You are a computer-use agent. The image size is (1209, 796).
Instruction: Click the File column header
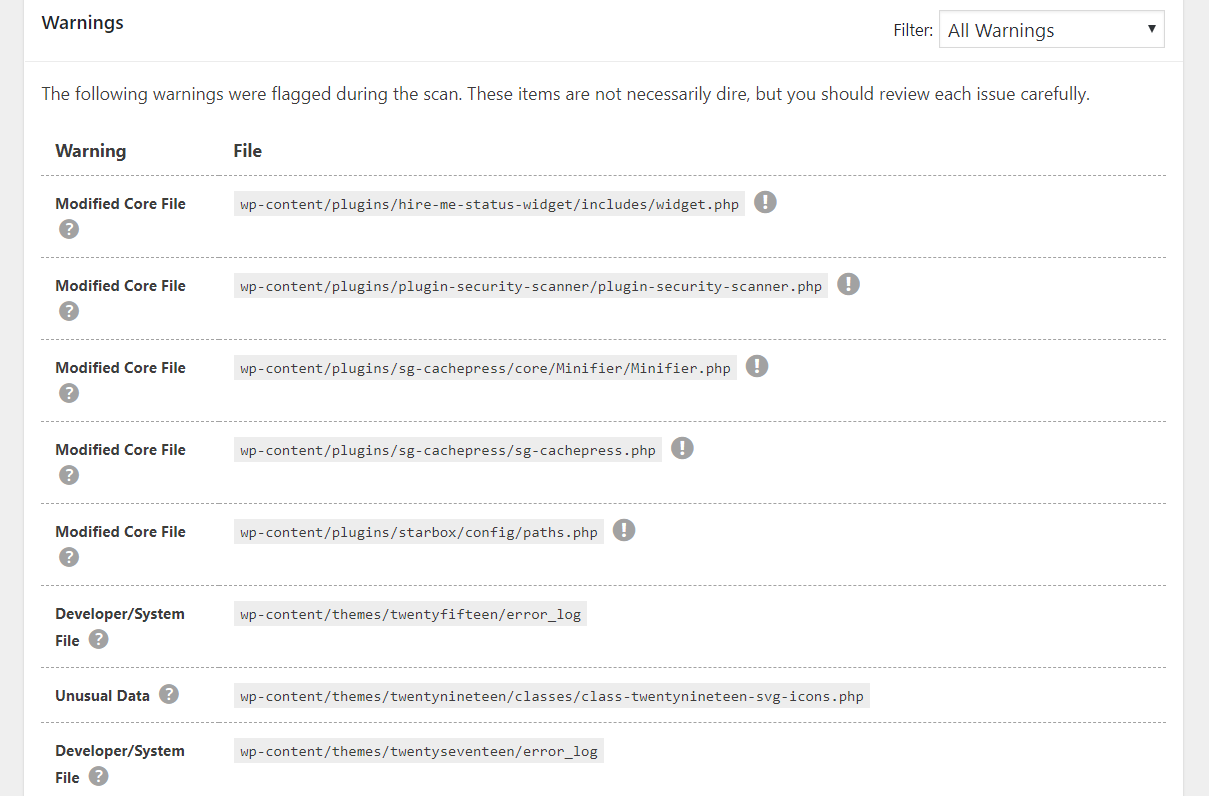click(248, 151)
